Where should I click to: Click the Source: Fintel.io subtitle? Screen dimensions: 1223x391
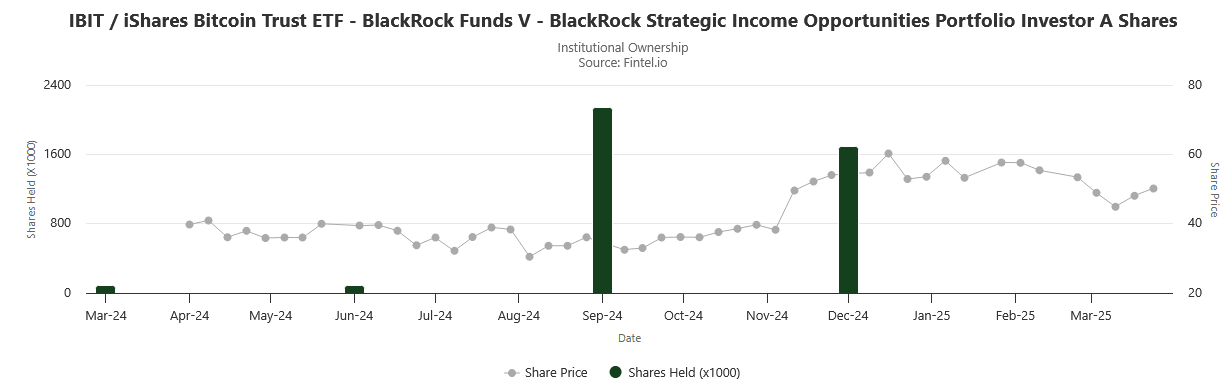623,62
